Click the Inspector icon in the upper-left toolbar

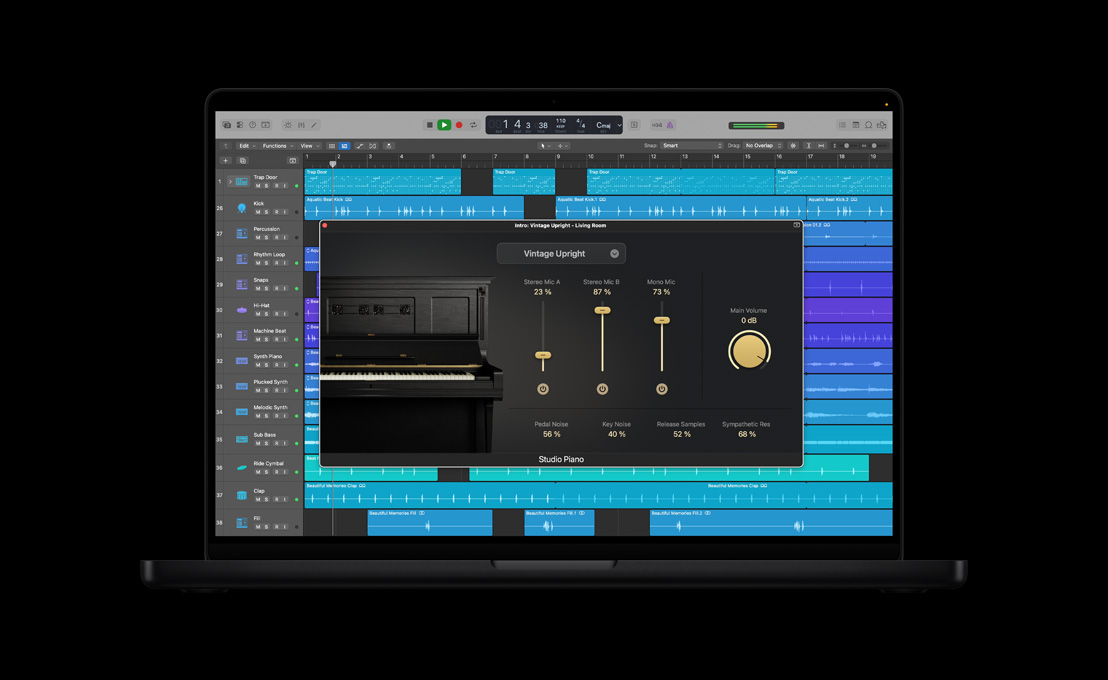pyautogui.click(x=239, y=124)
